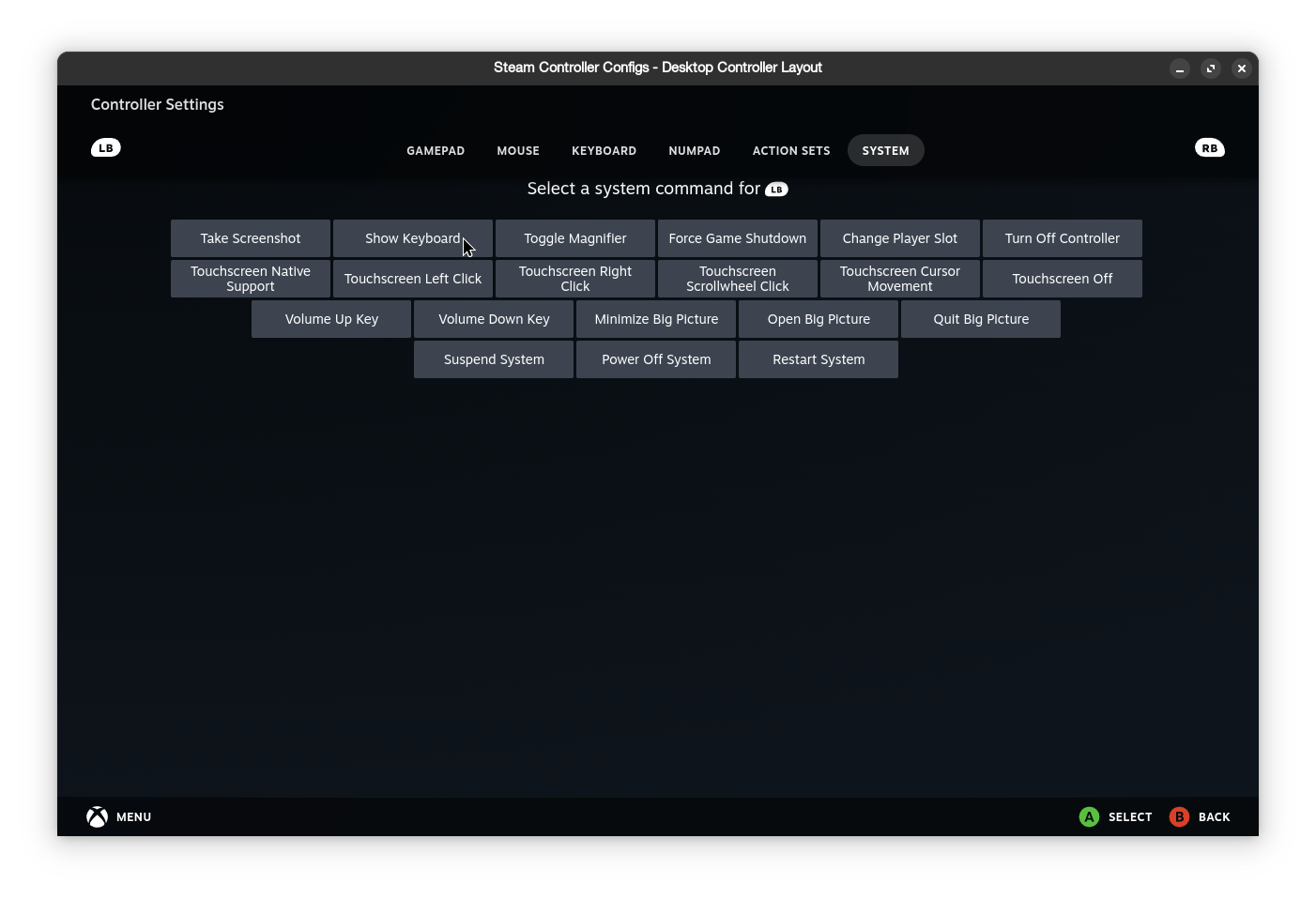
Task: Minimize the Steam Controller Configs window
Action: pos(1180,69)
